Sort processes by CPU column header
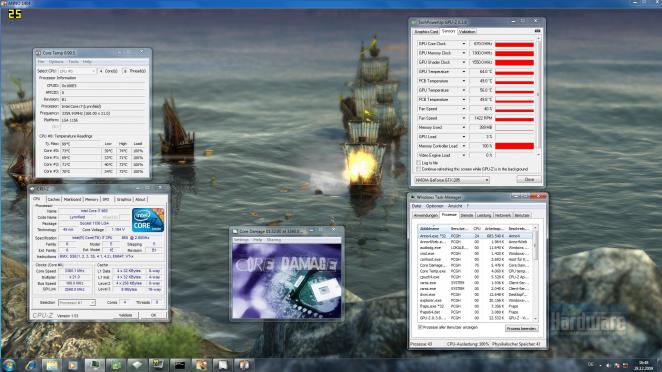The width and height of the screenshot is (662, 372). tap(477, 228)
